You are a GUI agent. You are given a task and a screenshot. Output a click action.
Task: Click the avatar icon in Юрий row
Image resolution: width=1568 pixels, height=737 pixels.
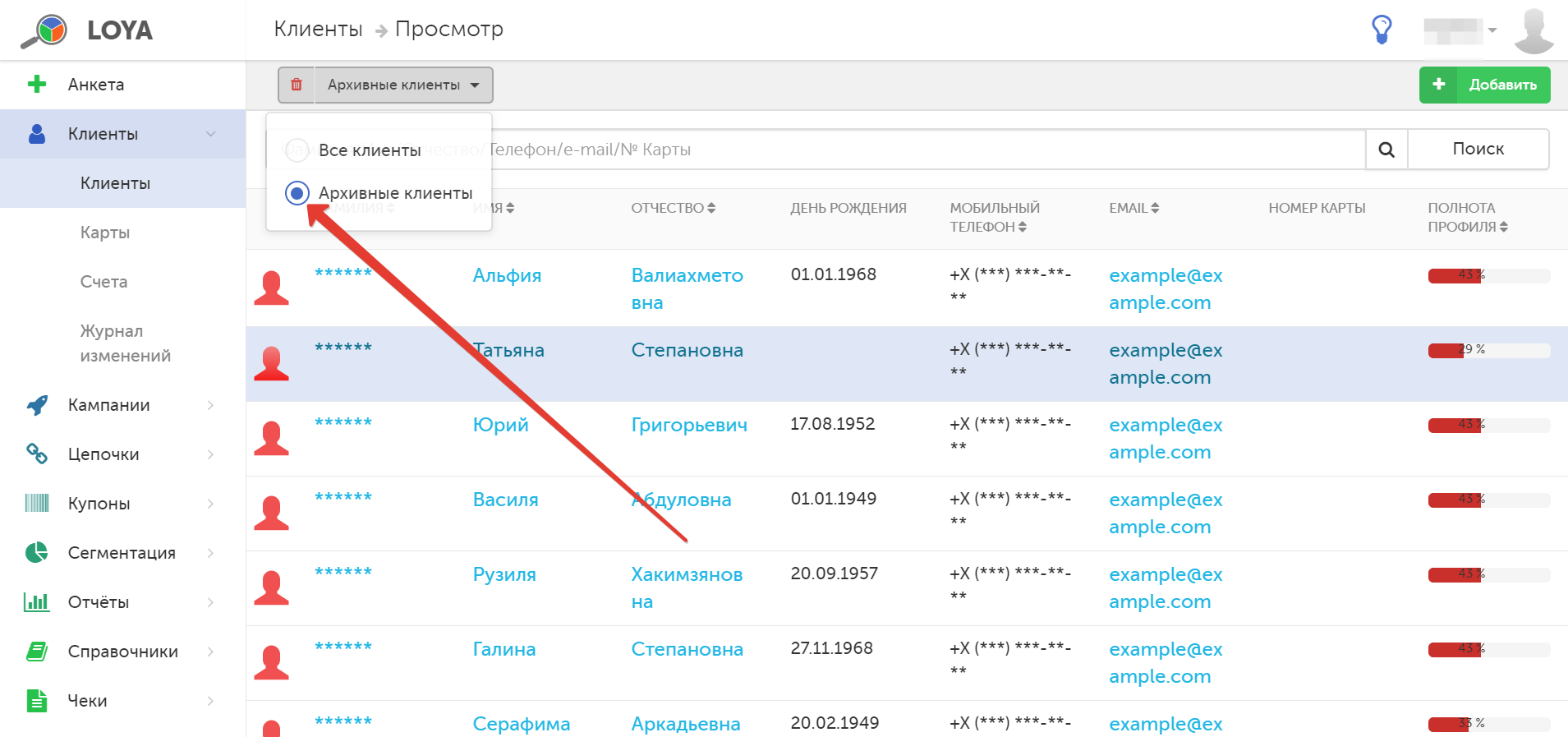271,438
